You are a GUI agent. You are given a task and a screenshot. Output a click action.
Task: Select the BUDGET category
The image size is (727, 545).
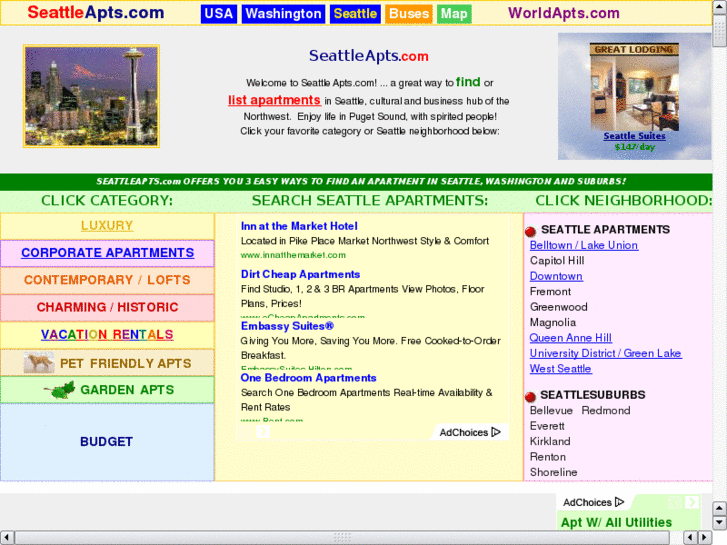[x=107, y=442]
